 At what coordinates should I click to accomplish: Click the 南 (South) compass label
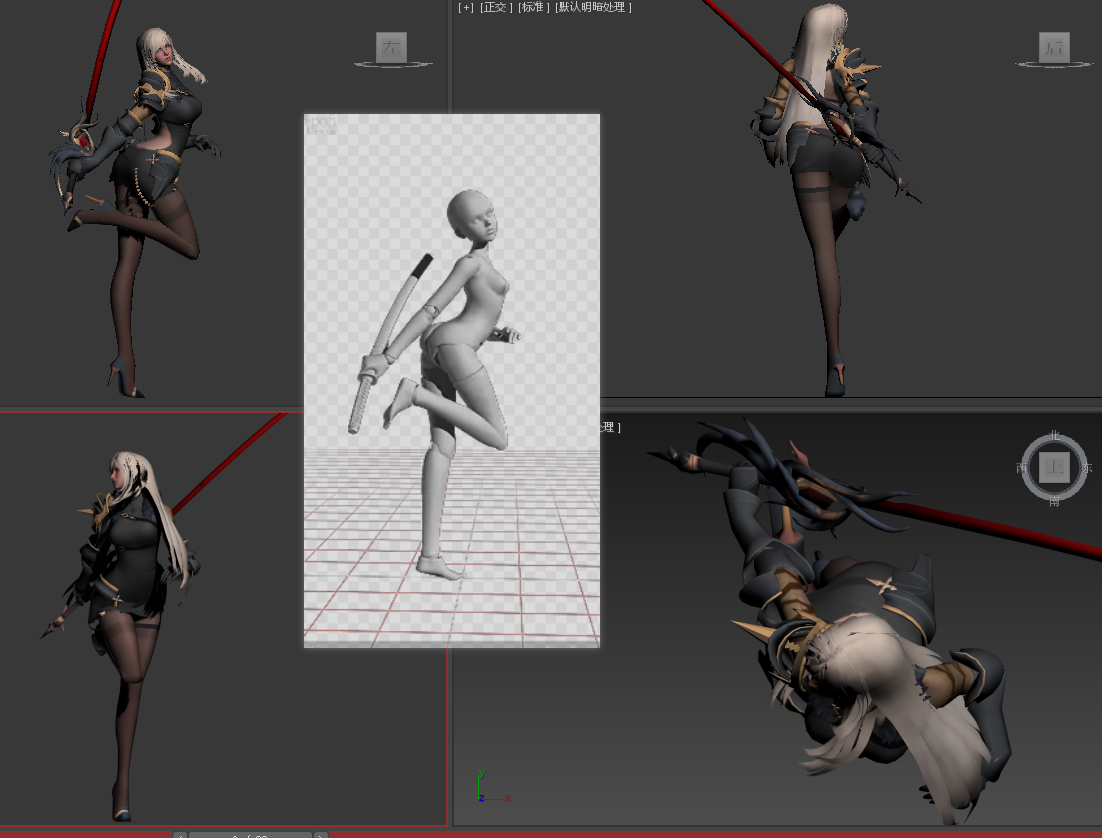click(1054, 501)
